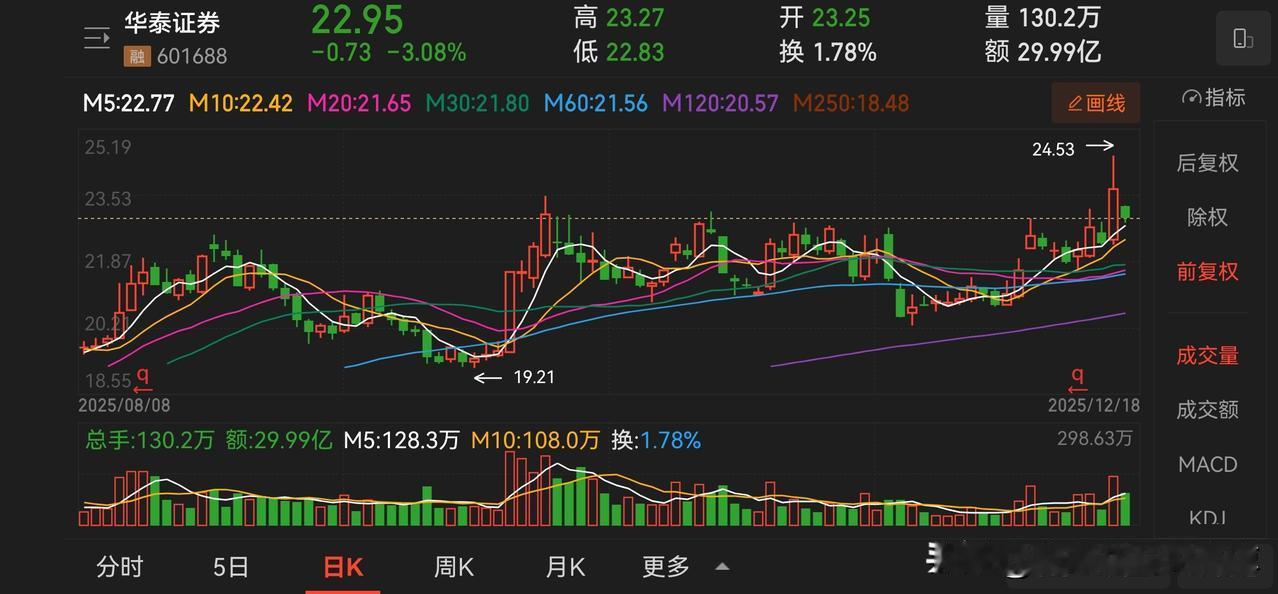
Task: Click the red q marker near 2025/12/18
Action: (x=1077, y=379)
